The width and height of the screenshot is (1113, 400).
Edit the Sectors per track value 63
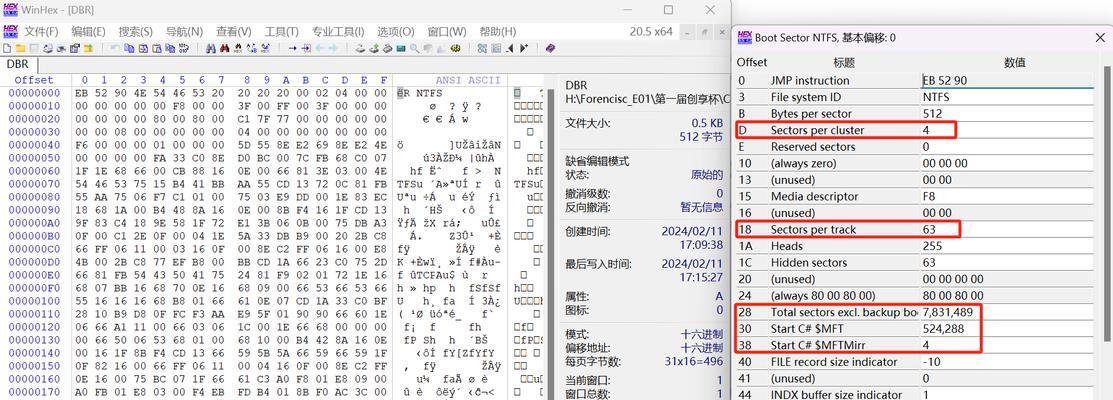click(x=1007, y=229)
